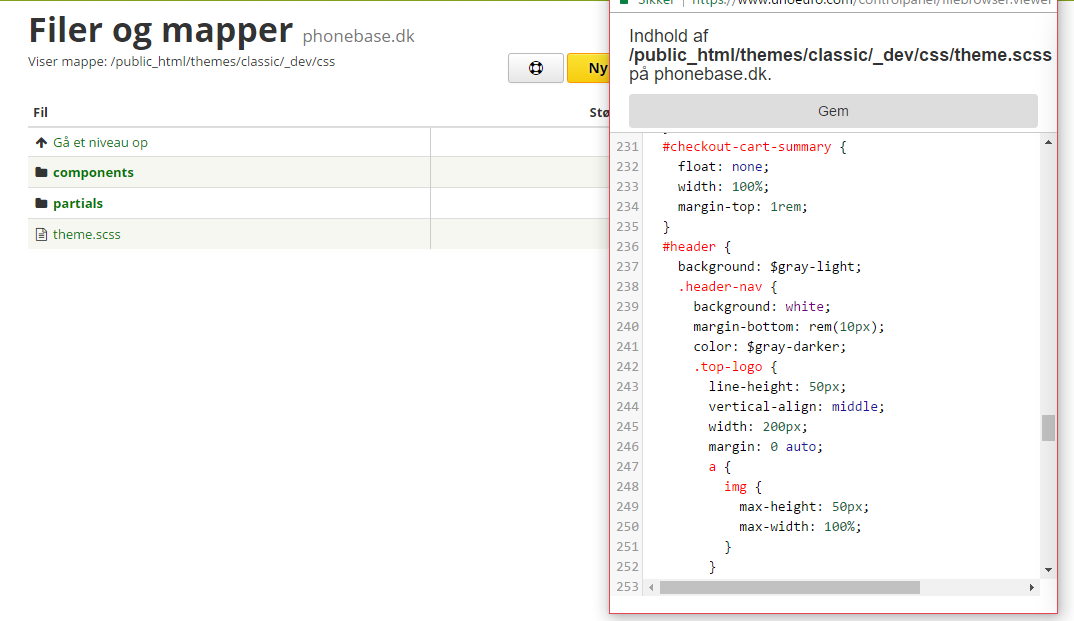Viewport: 1074px width, 621px height.
Task: Click the editor's scroll down arrow
Action: click(x=1048, y=569)
